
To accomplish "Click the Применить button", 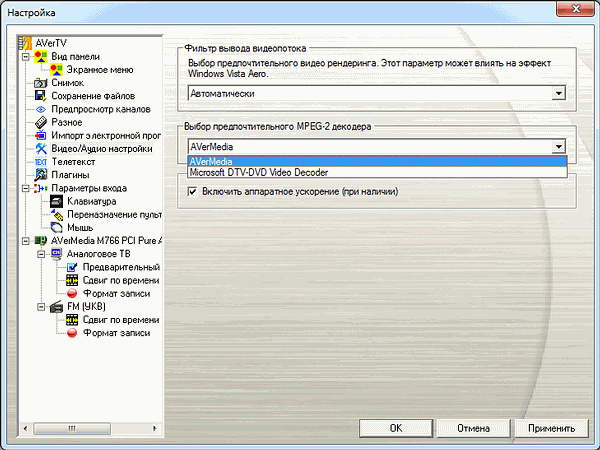I will pos(552,428).
